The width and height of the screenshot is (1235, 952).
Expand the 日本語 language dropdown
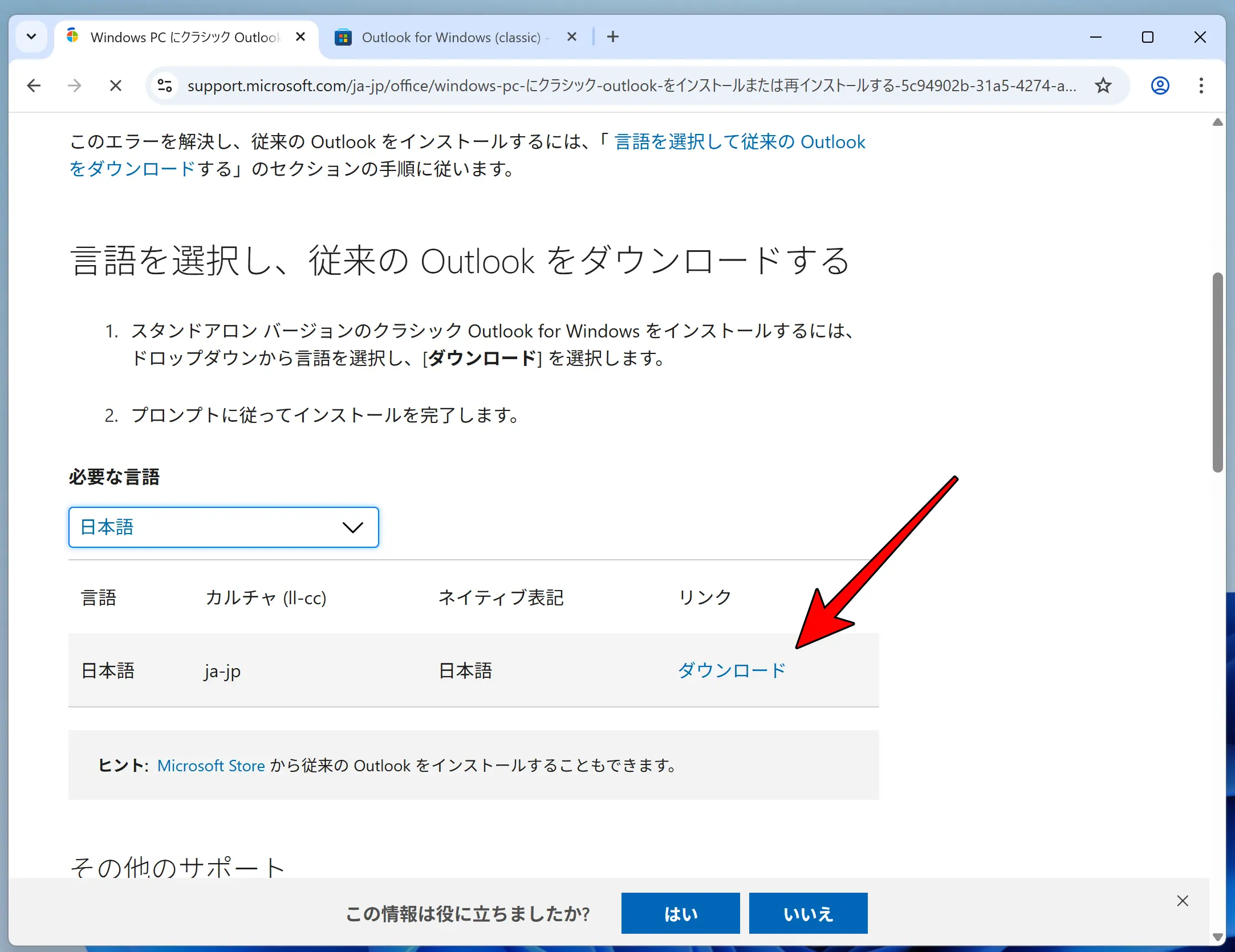pyautogui.click(x=224, y=527)
